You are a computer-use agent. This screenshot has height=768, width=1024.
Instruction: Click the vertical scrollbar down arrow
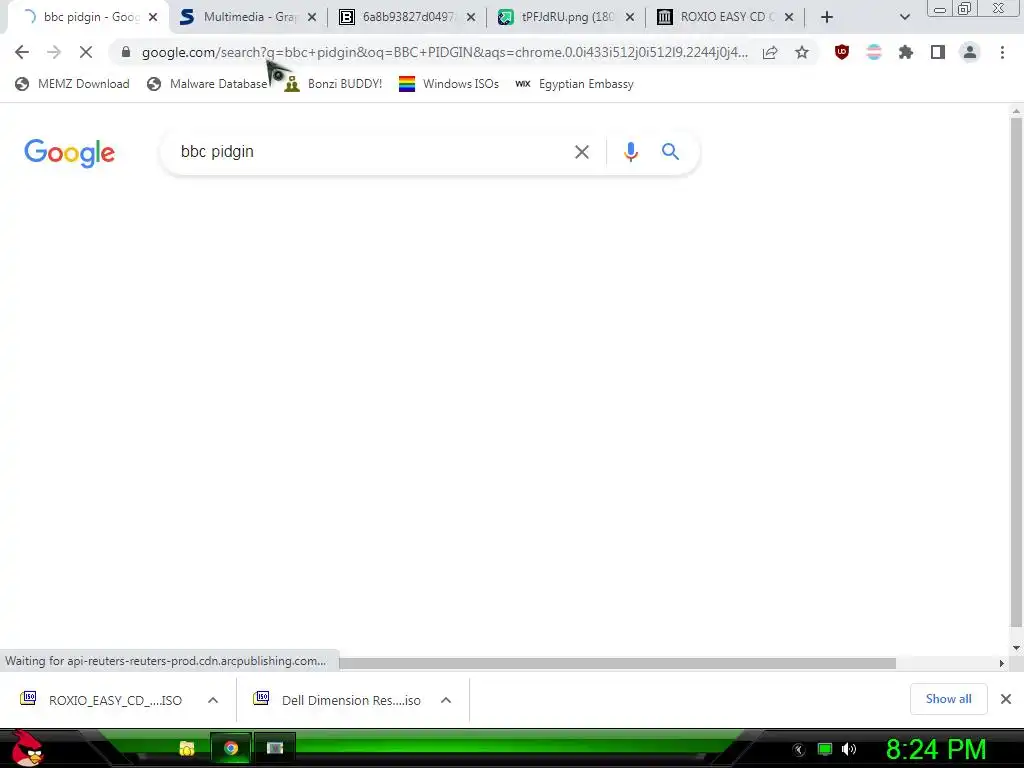coord(1016,648)
